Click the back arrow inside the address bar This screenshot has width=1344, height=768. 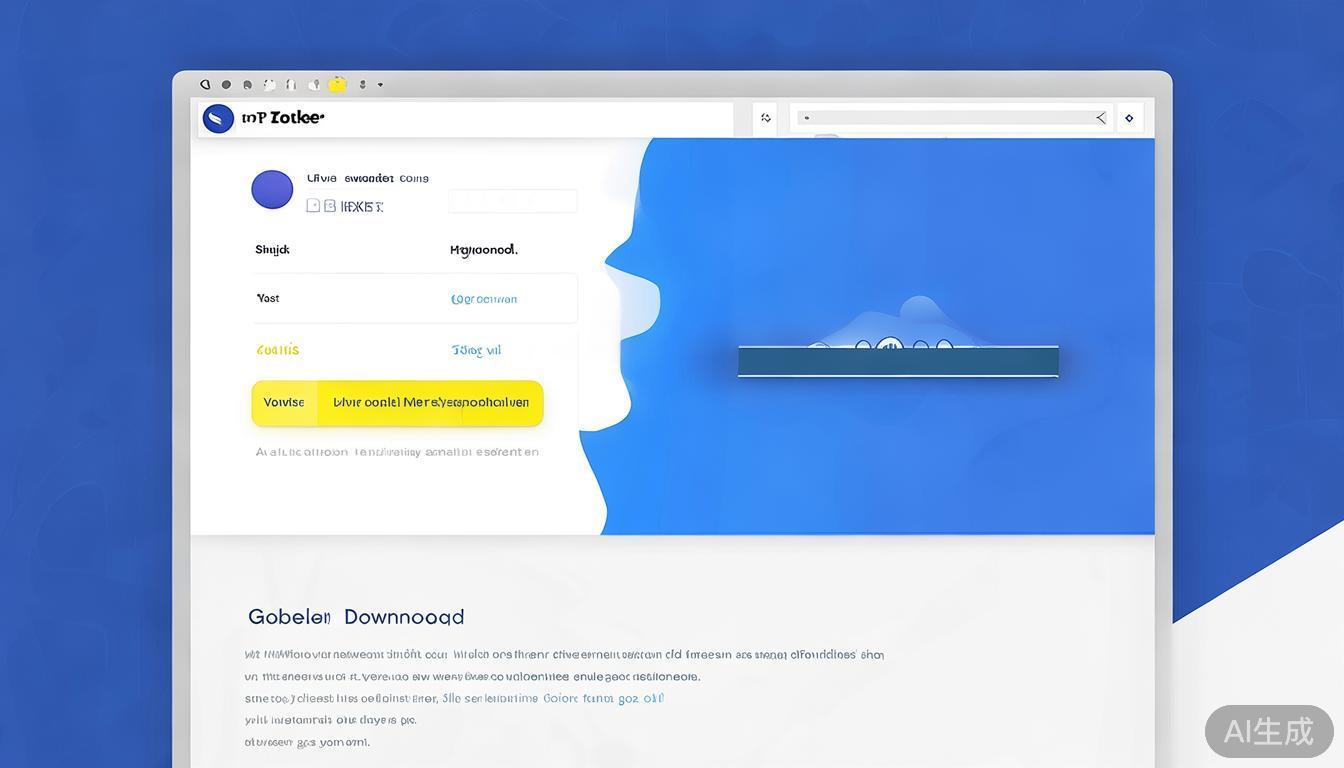[1101, 118]
